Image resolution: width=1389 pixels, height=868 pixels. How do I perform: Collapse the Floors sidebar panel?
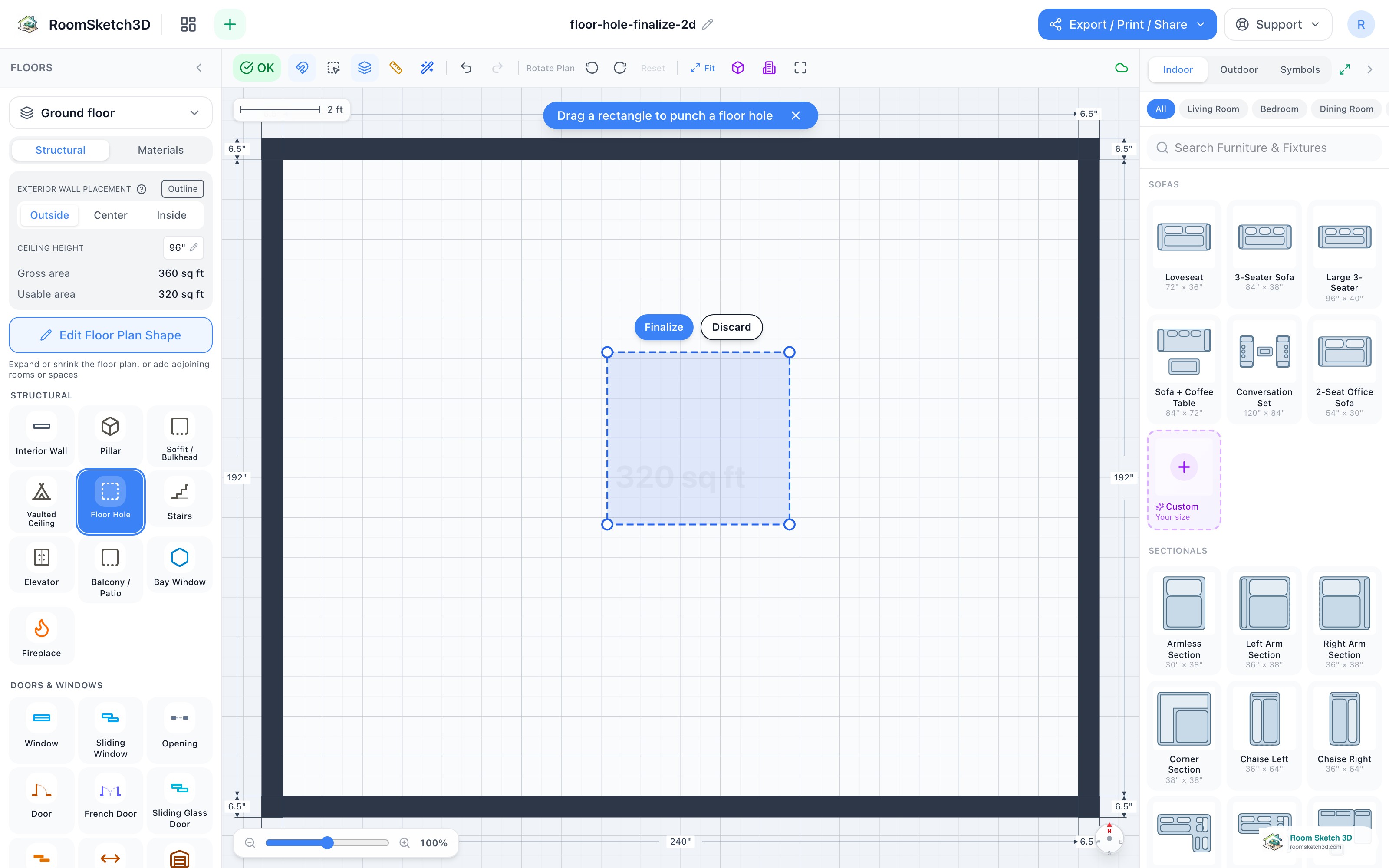click(199, 68)
